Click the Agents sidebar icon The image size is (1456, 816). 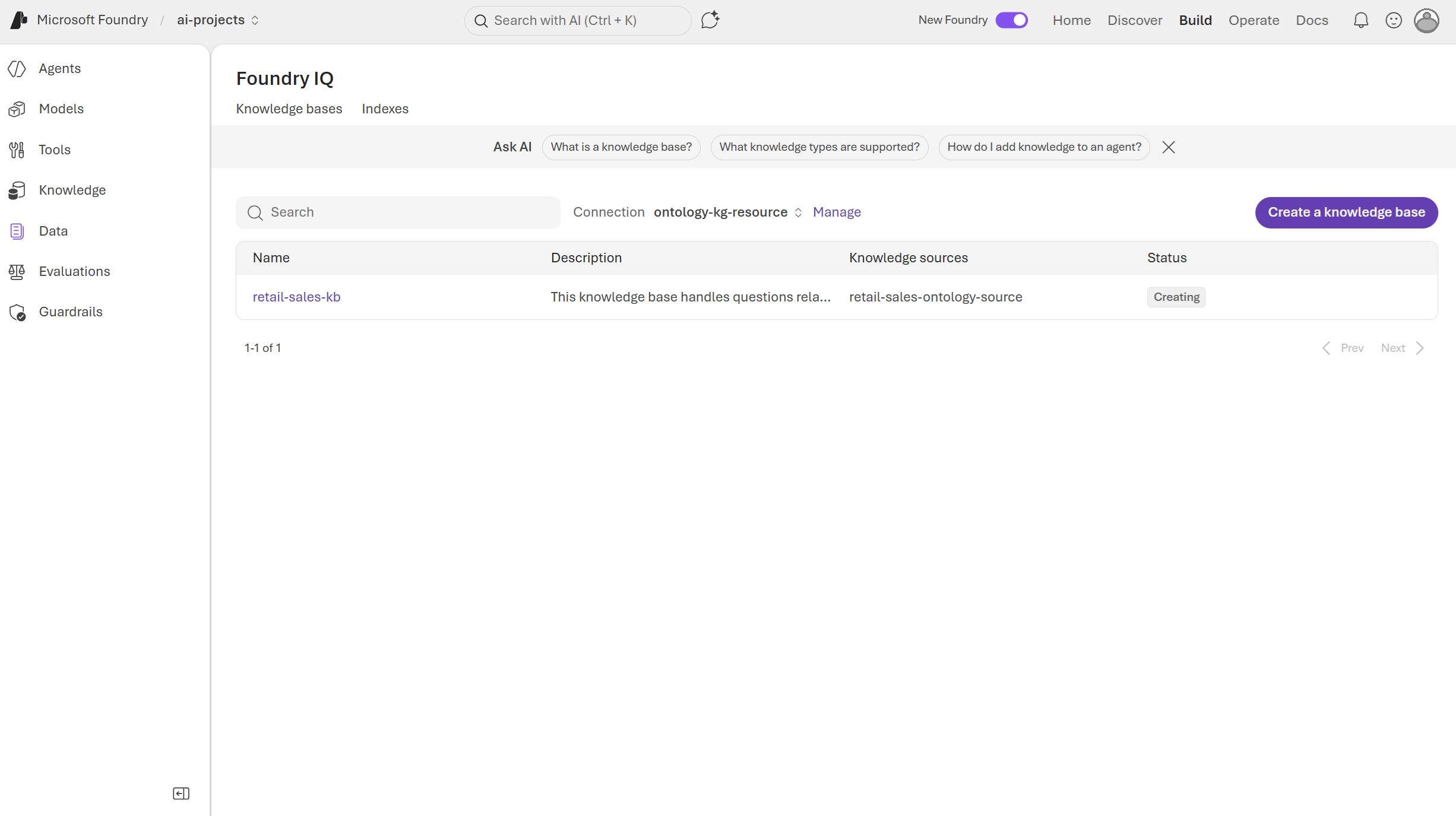[17, 69]
